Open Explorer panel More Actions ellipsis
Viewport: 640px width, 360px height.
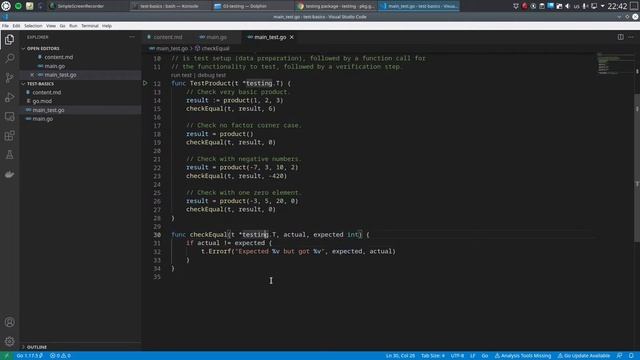pos(132,37)
